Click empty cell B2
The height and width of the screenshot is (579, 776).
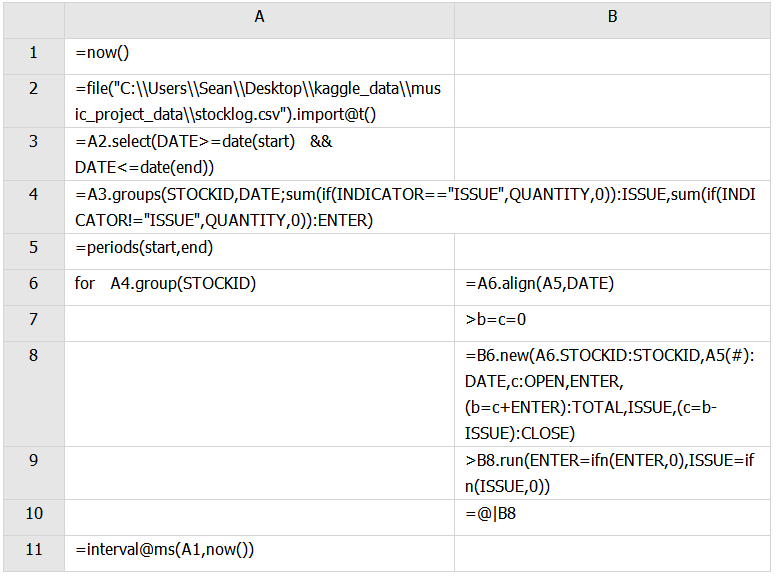(612, 101)
